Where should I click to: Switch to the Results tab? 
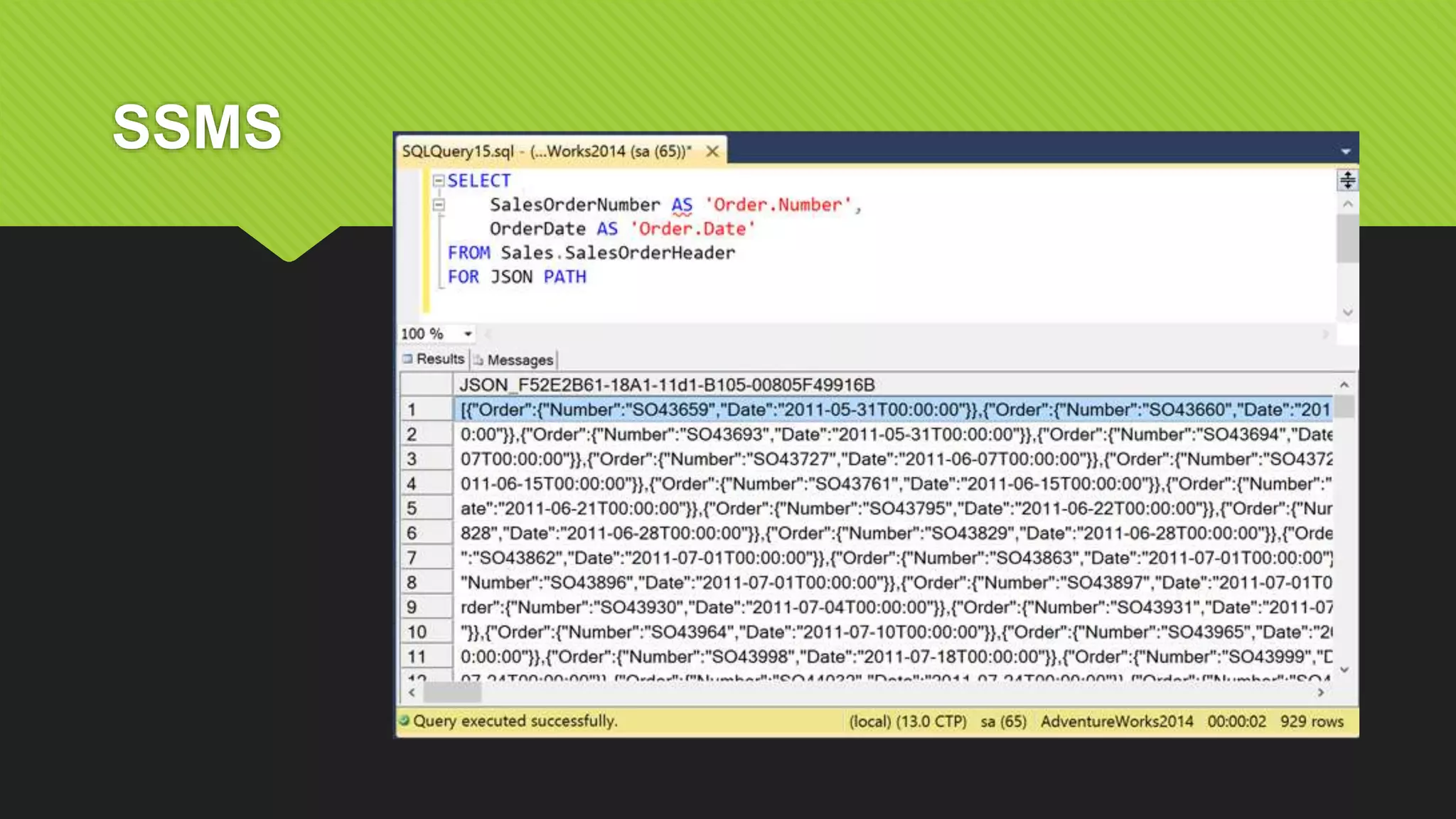click(x=434, y=359)
